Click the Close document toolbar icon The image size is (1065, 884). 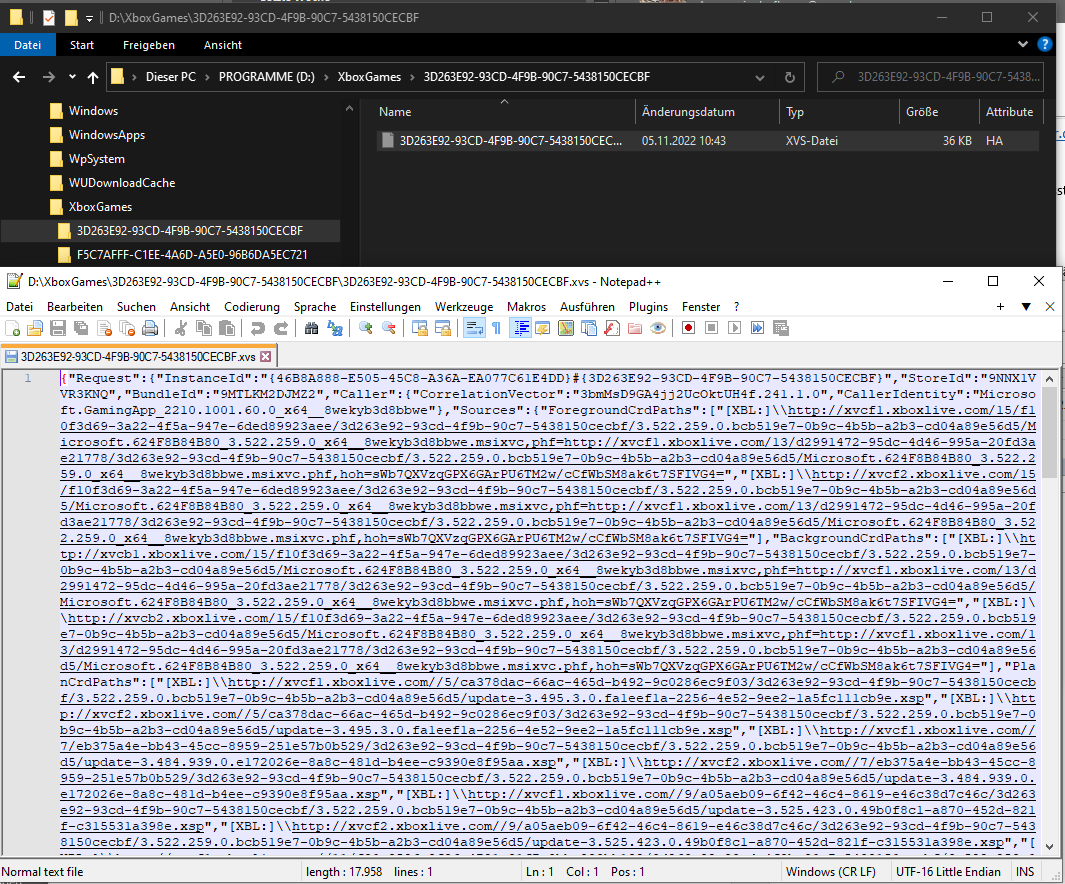[x=104, y=329]
